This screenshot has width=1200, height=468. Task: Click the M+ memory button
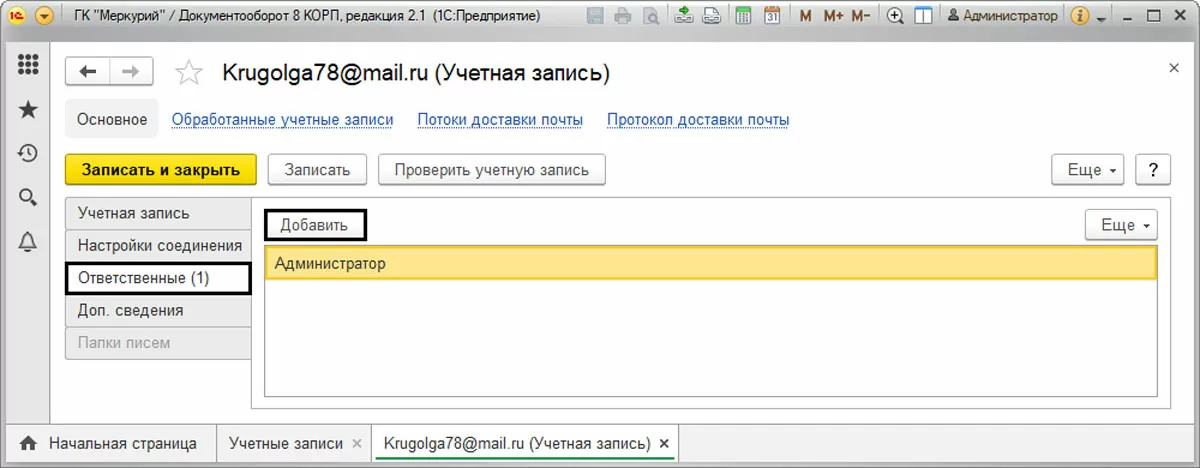[x=835, y=16]
